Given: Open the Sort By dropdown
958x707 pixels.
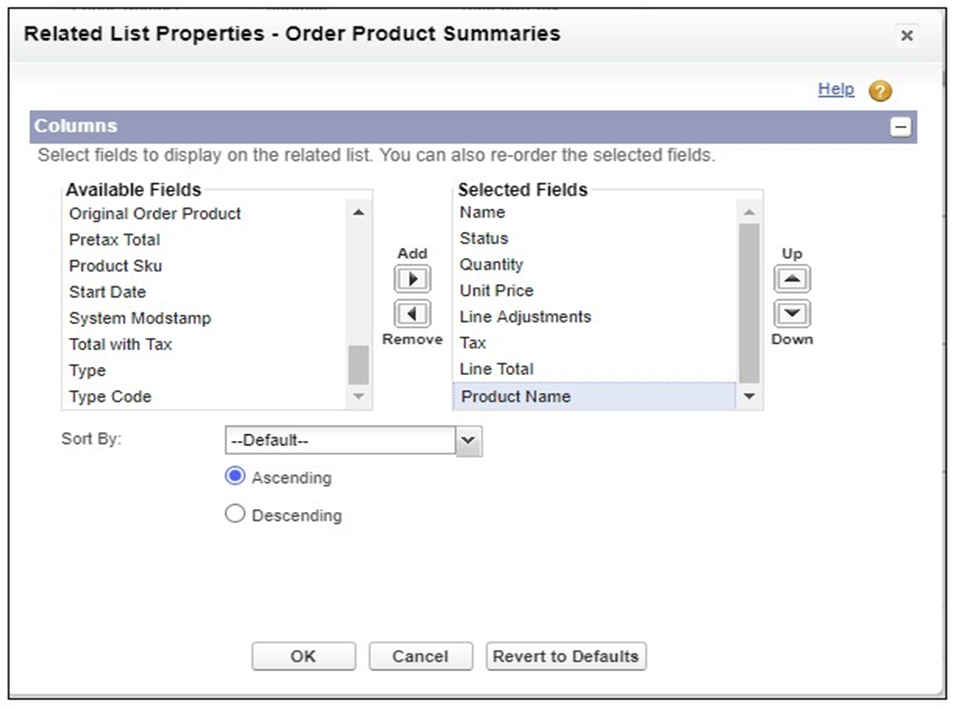Looking at the screenshot, I should (469, 441).
